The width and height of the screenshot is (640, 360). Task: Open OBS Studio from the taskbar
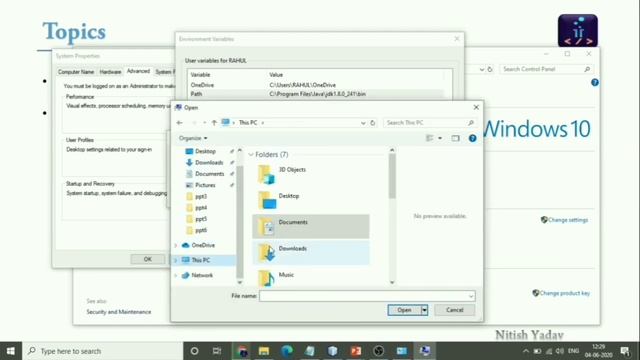click(x=379, y=351)
